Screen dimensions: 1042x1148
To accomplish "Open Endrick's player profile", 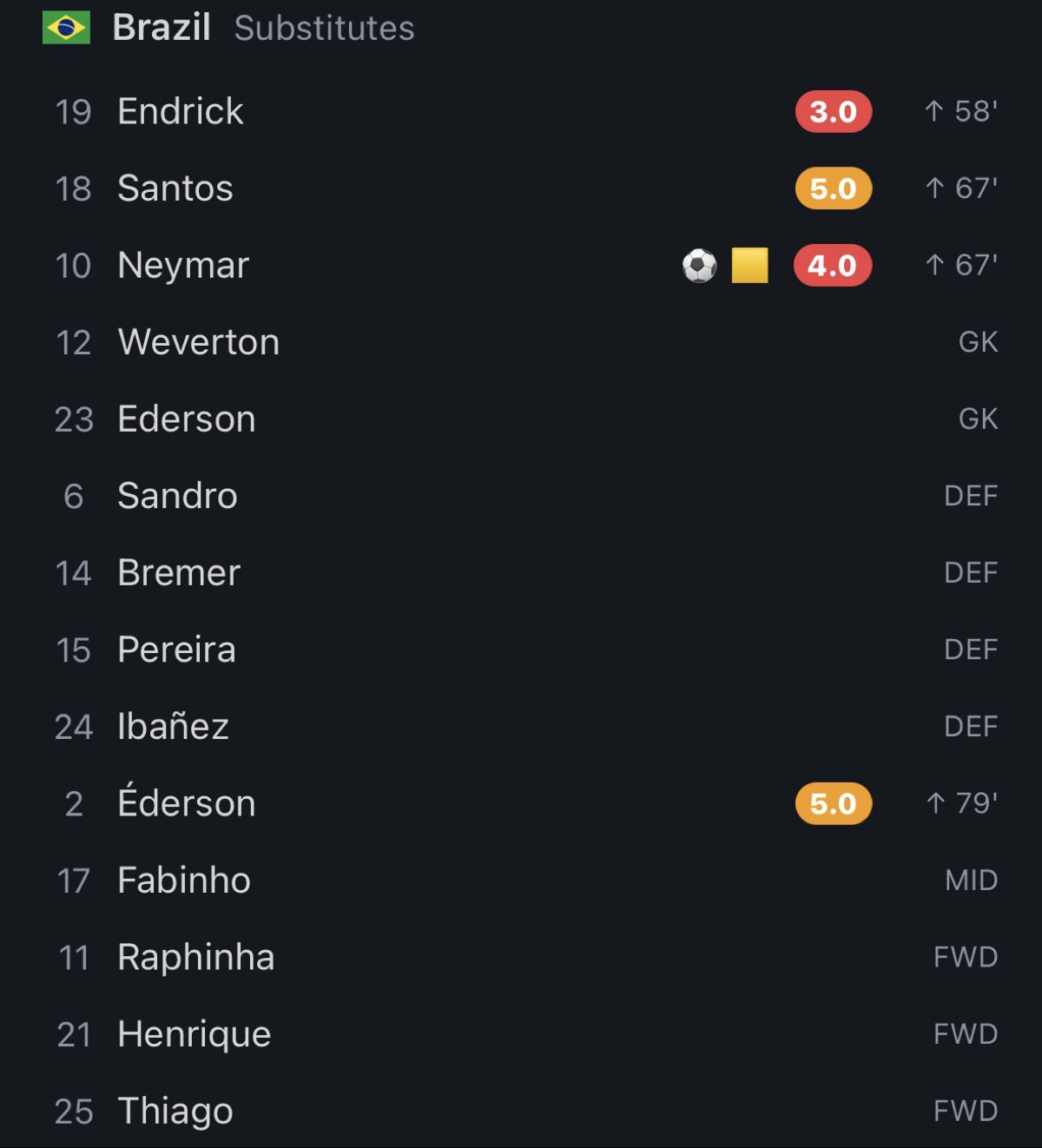I will (x=521, y=111).
